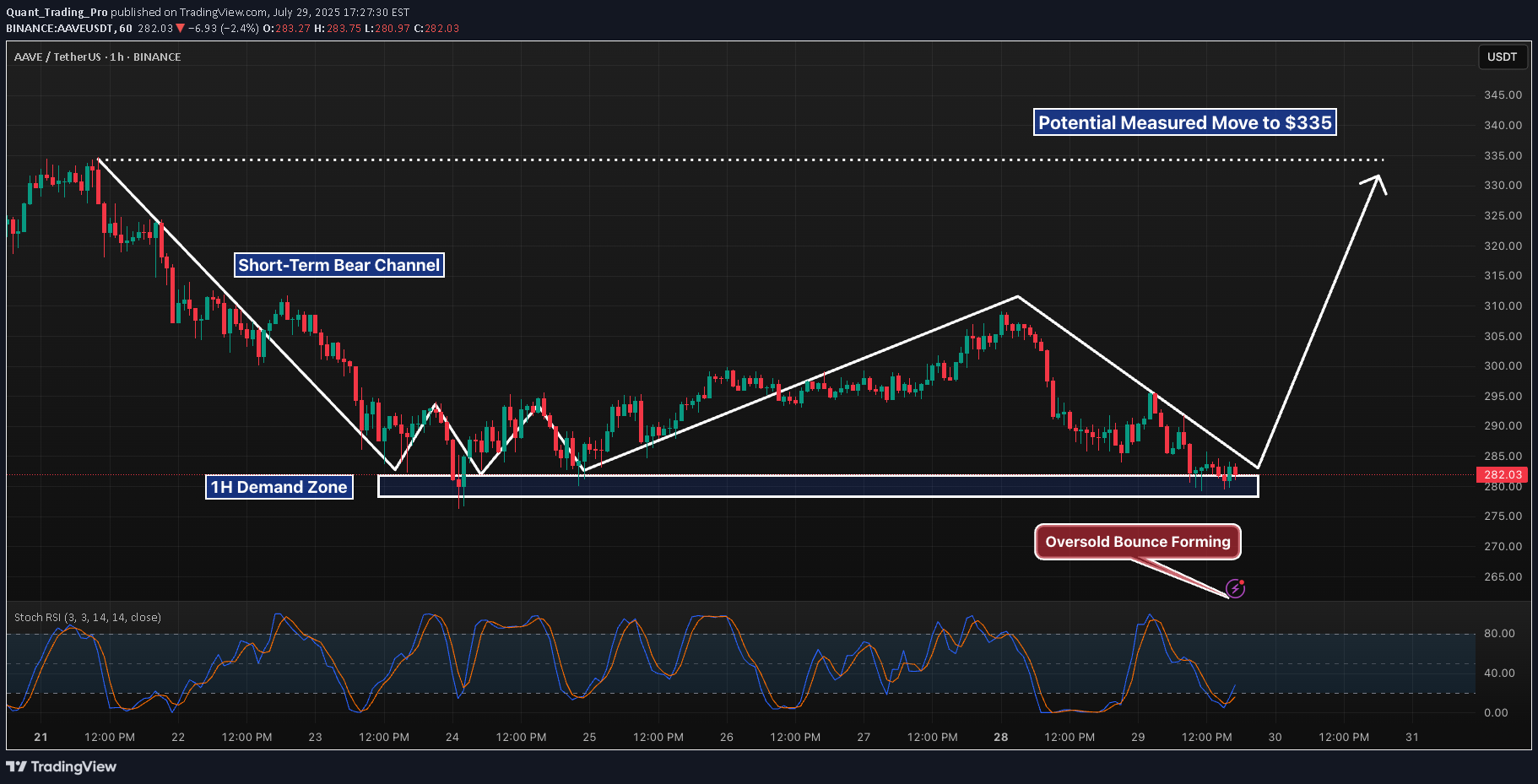Click the date label 28 on time axis
Screen dimensions: 1538x784
pos(1001,737)
